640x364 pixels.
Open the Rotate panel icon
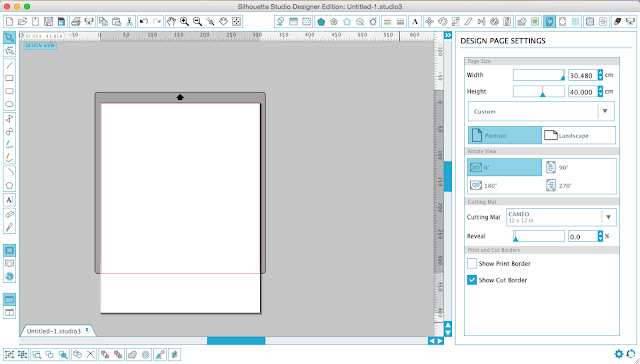pos(442,21)
